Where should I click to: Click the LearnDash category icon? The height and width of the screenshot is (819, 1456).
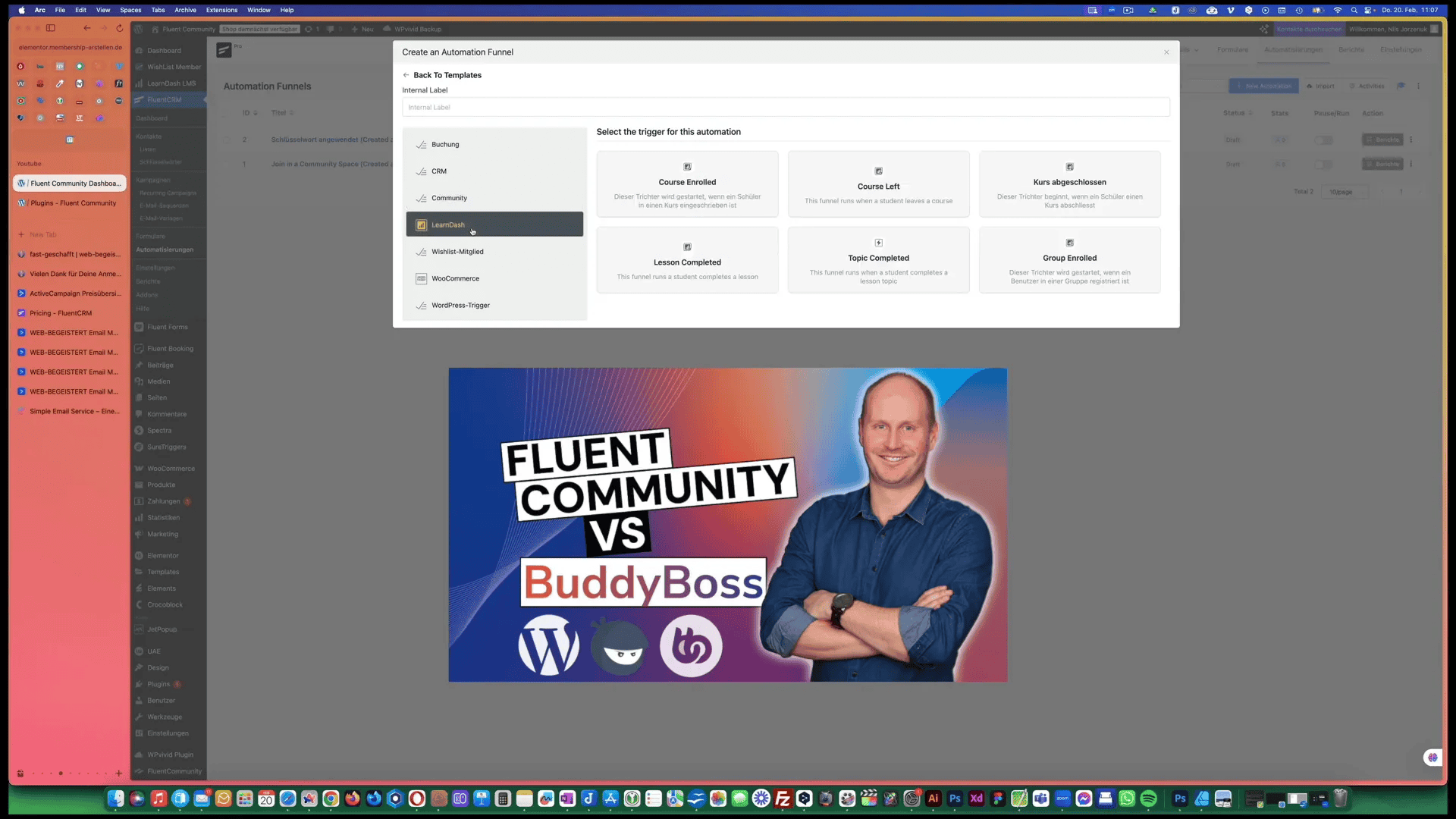tap(422, 225)
